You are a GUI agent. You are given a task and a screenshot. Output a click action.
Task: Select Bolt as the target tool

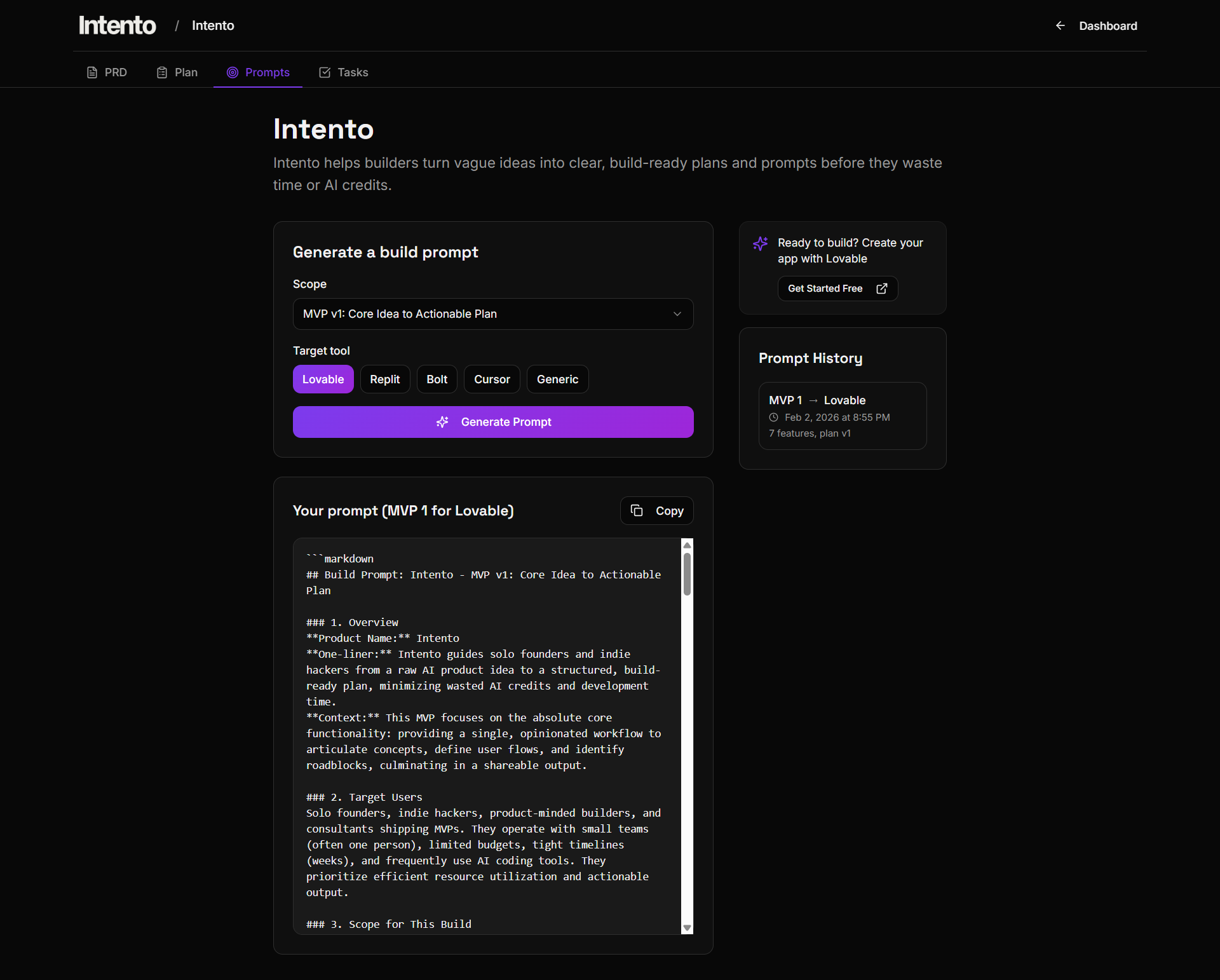[437, 379]
